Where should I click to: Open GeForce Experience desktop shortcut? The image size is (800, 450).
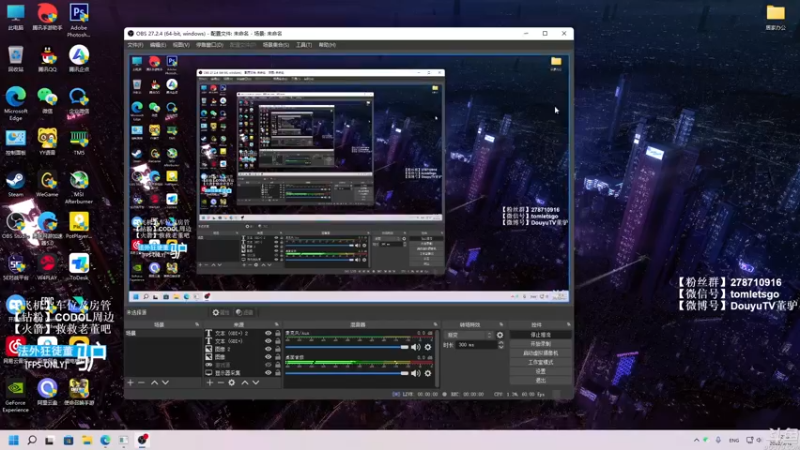coord(15,396)
